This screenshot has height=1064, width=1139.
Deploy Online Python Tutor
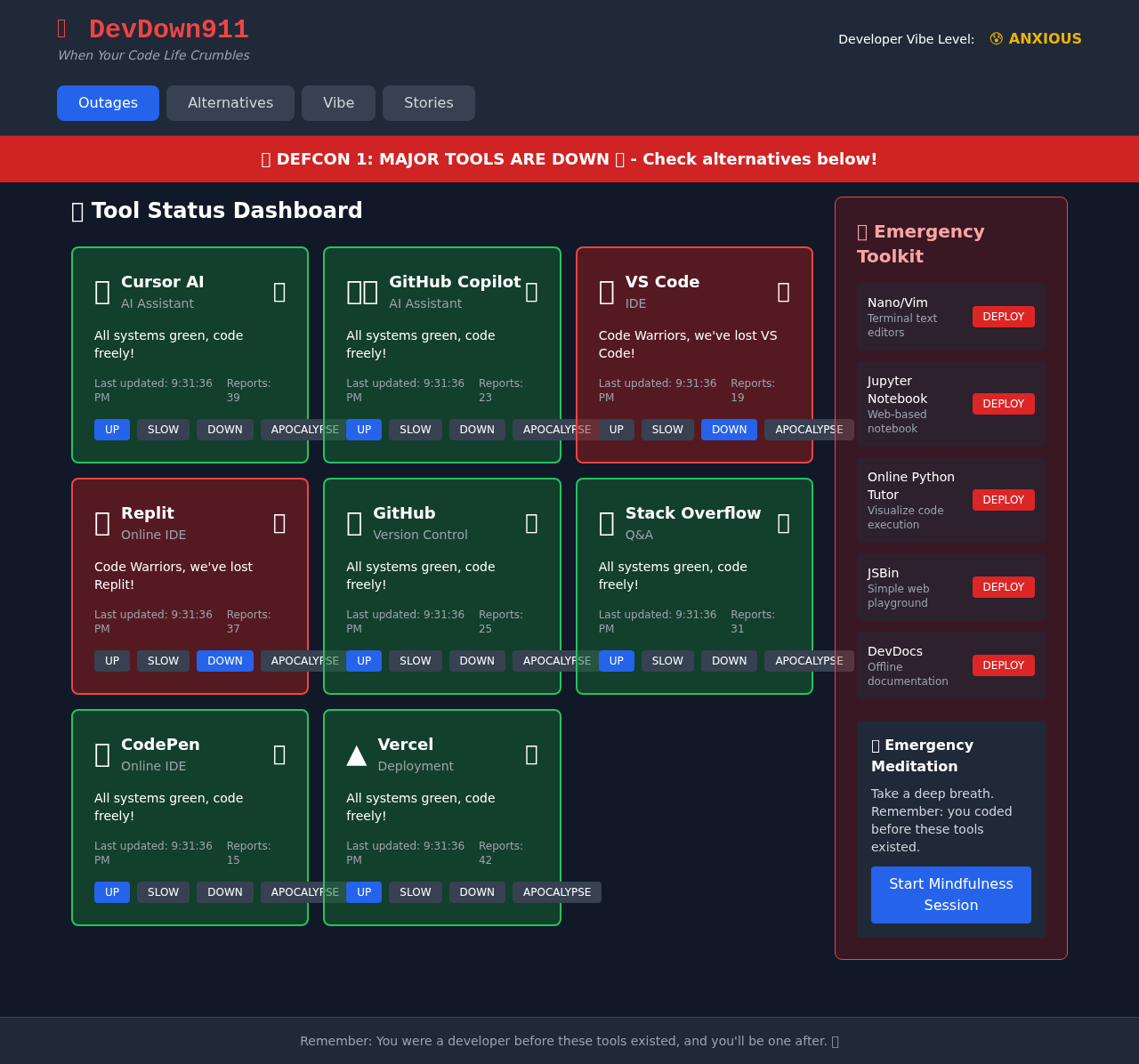1004,500
